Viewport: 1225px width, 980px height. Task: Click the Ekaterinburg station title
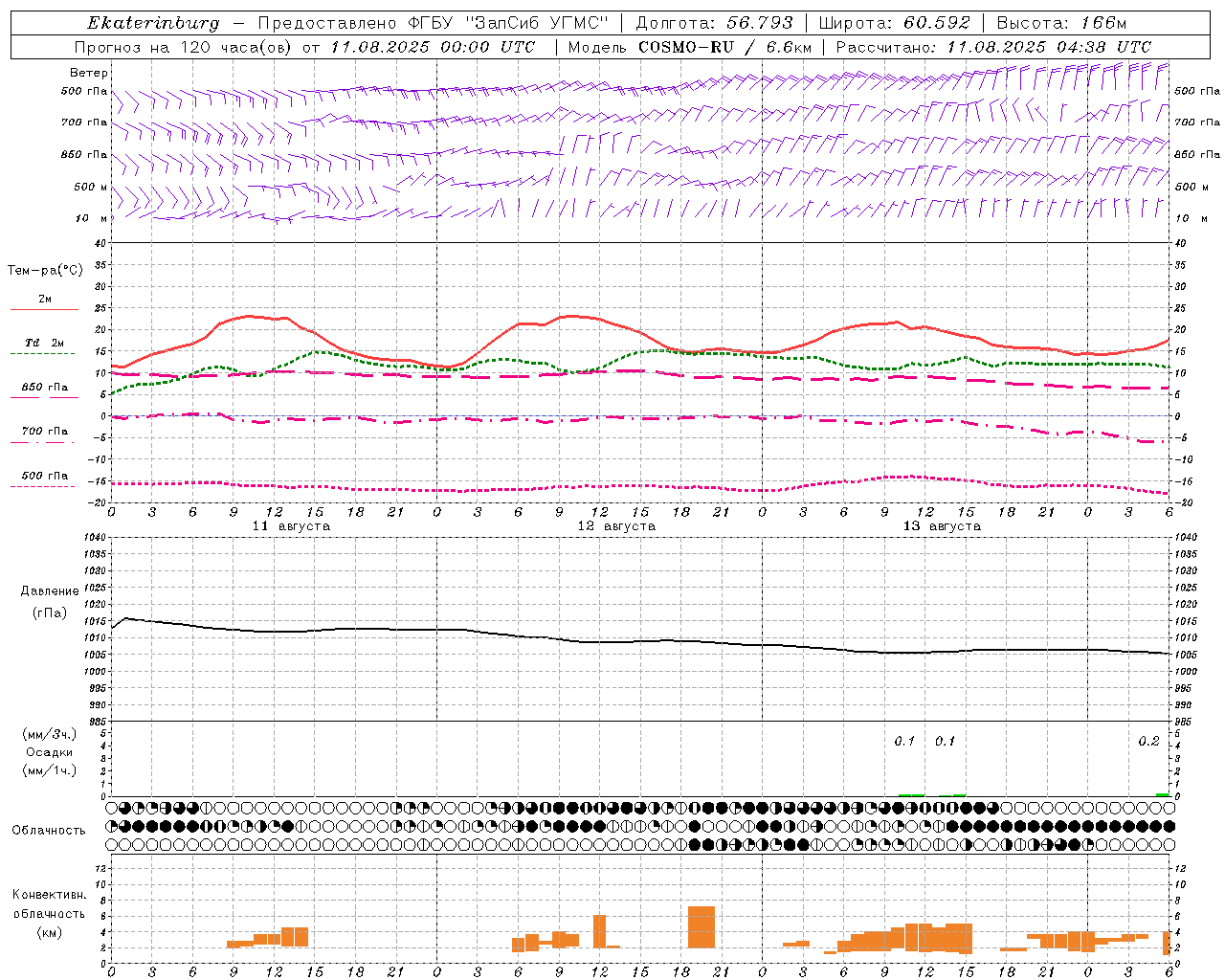pyautogui.click(x=153, y=23)
